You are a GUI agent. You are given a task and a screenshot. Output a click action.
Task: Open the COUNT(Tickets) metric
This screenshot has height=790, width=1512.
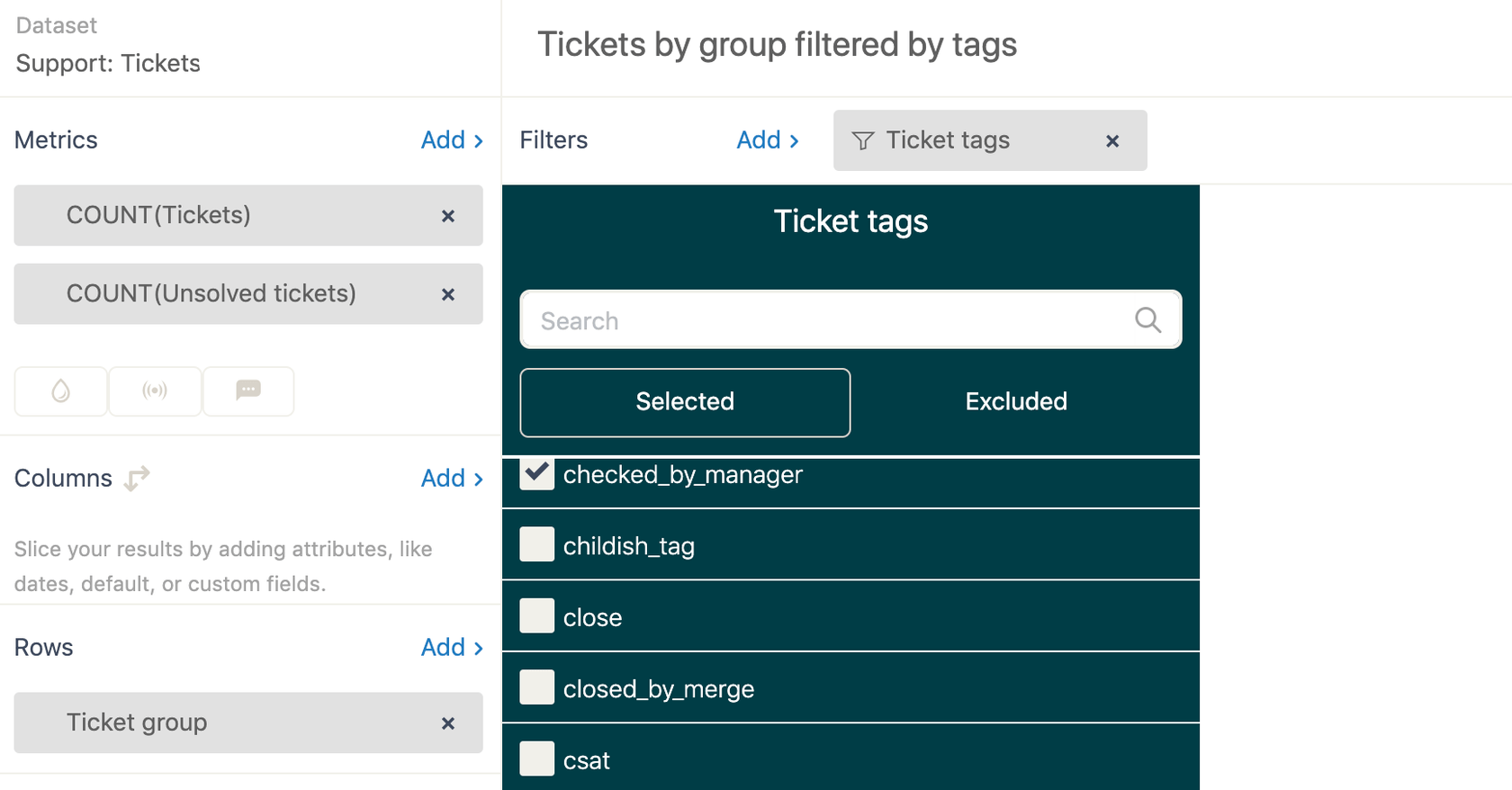coord(248,215)
